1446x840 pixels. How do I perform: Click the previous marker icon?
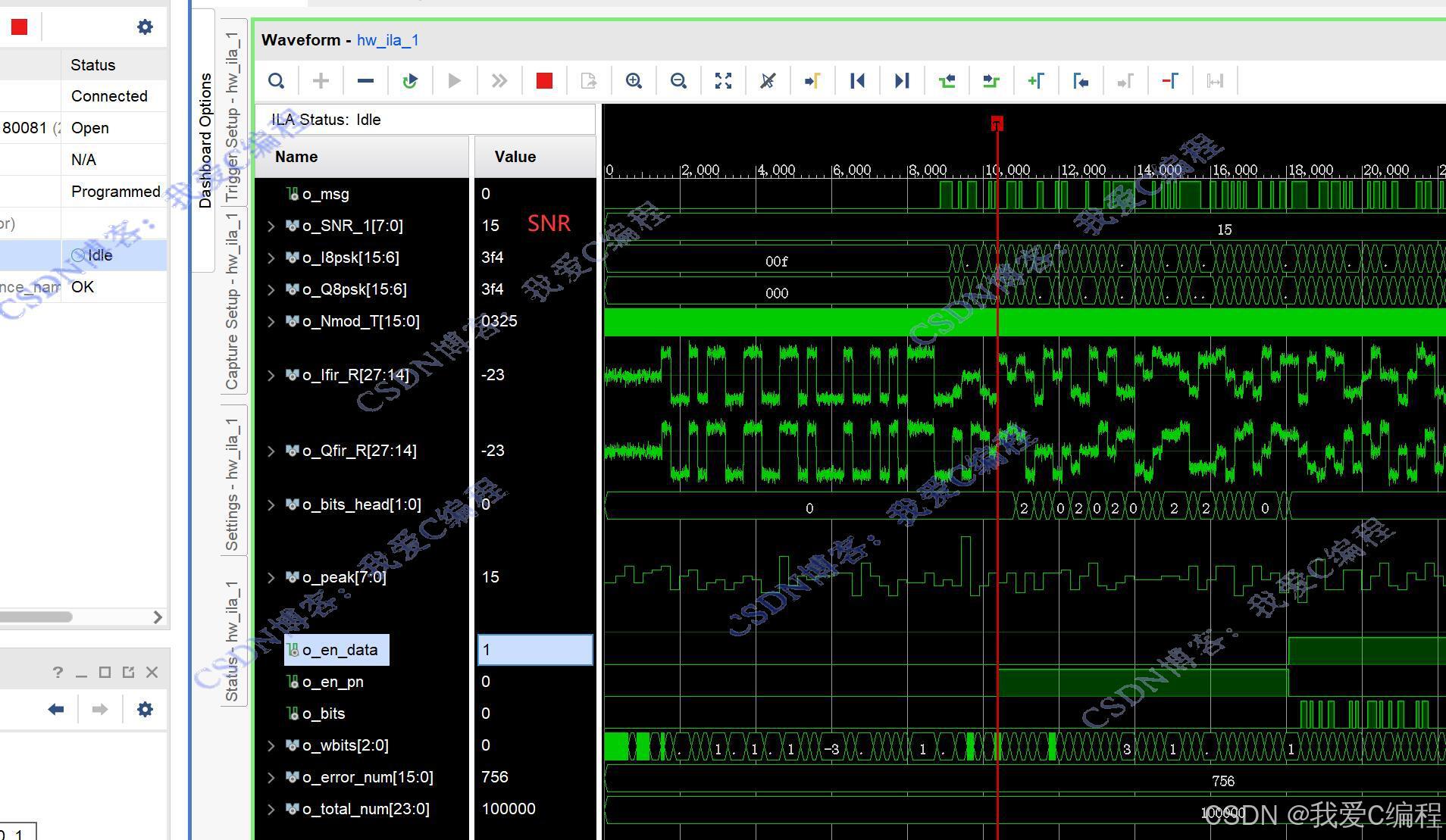(x=1081, y=81)
